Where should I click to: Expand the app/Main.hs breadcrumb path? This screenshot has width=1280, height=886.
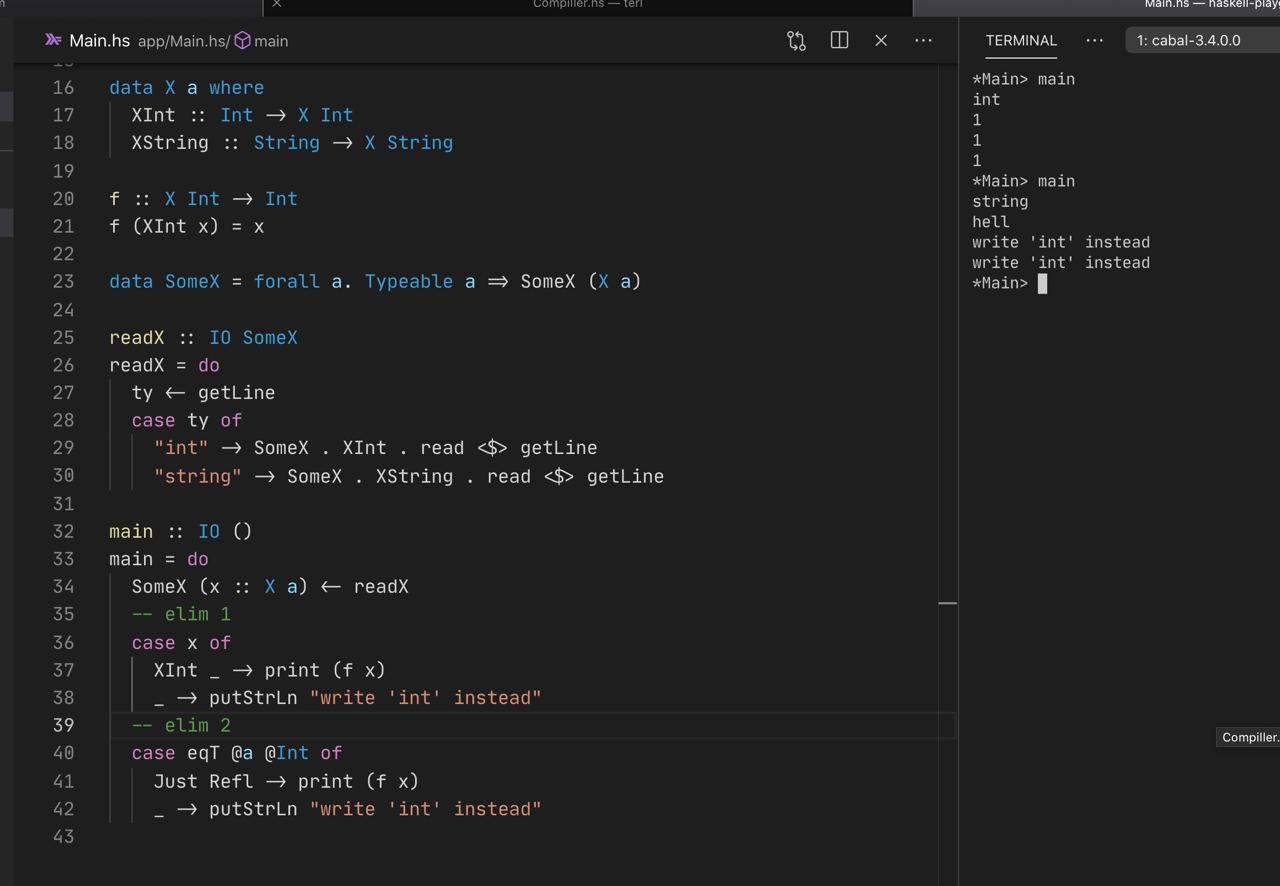pyautogui.click(x=182, y=41)
